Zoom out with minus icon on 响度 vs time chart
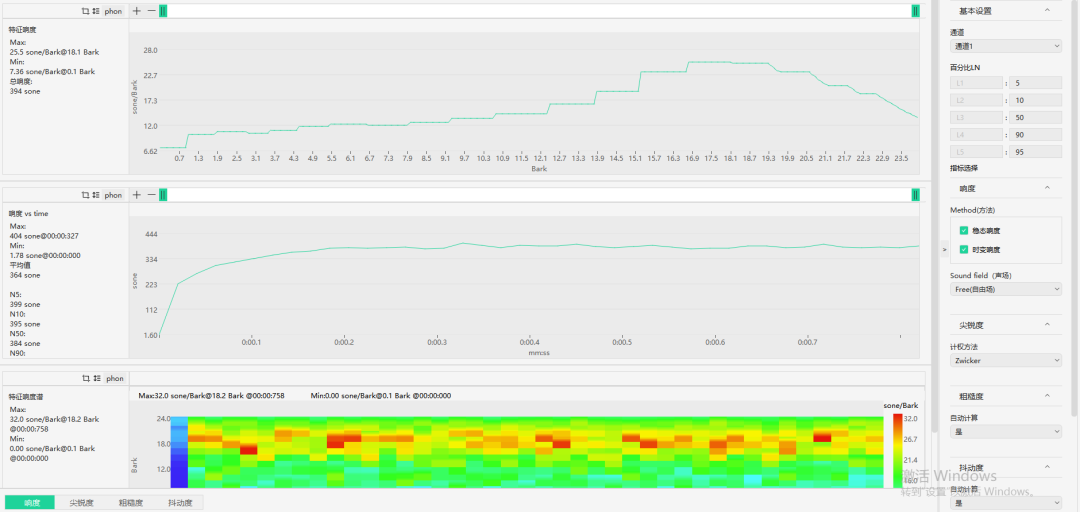This screenshot has width=1080, height=512. (152, 195)
